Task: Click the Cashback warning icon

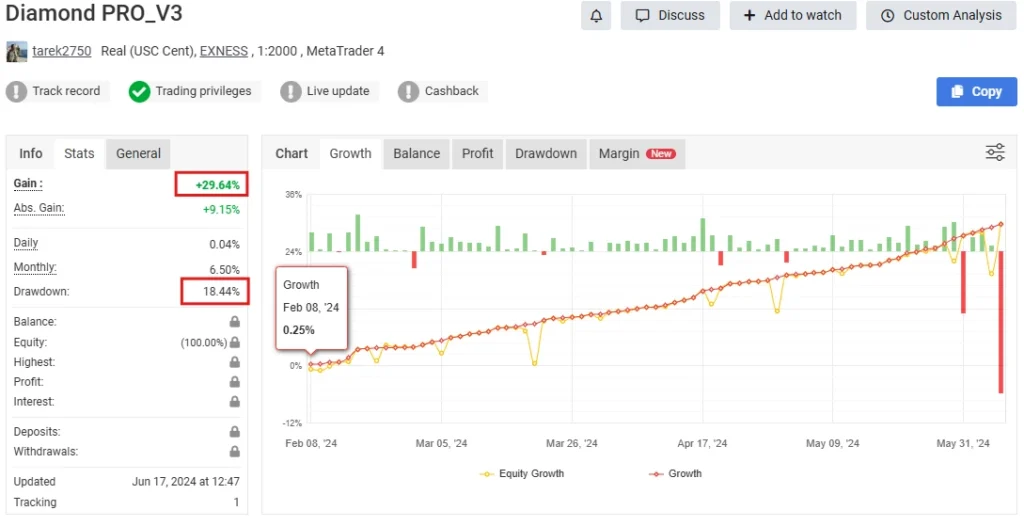Action: pyautogui.click(x=408, y=91)
